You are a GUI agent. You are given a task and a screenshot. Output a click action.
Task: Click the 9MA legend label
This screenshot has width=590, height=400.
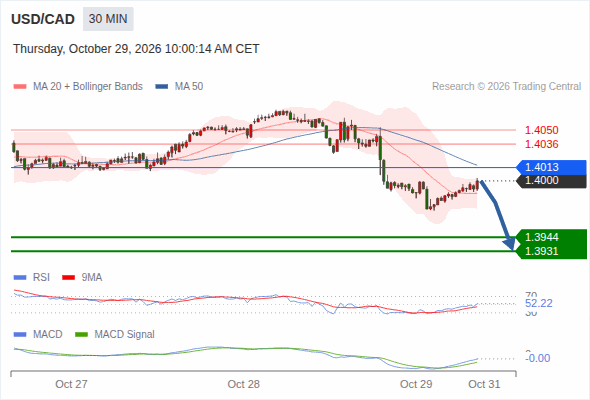(x=92, y=278)
